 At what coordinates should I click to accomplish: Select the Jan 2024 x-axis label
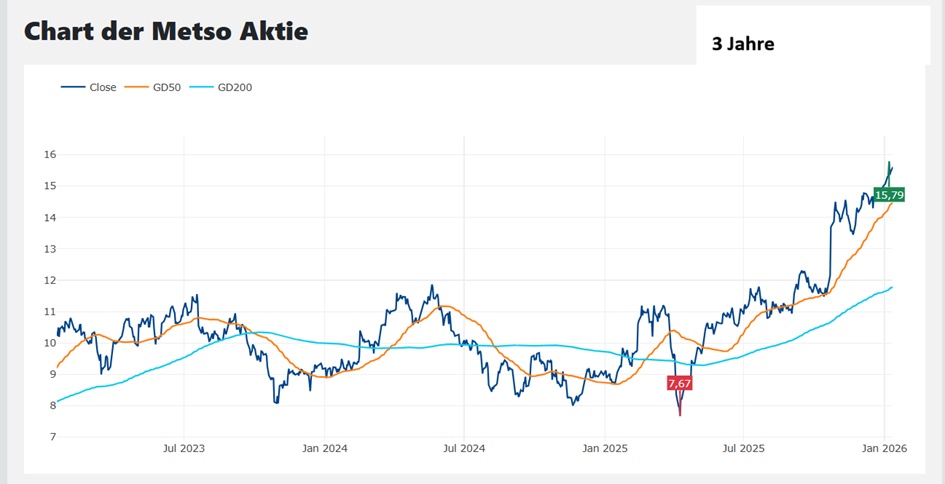click(325, 451)
